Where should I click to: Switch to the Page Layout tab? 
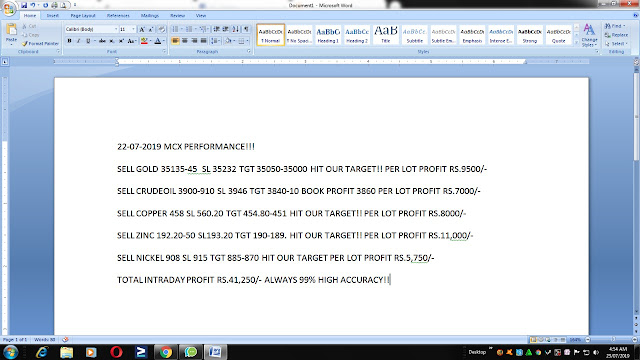[x=83, y=16]
